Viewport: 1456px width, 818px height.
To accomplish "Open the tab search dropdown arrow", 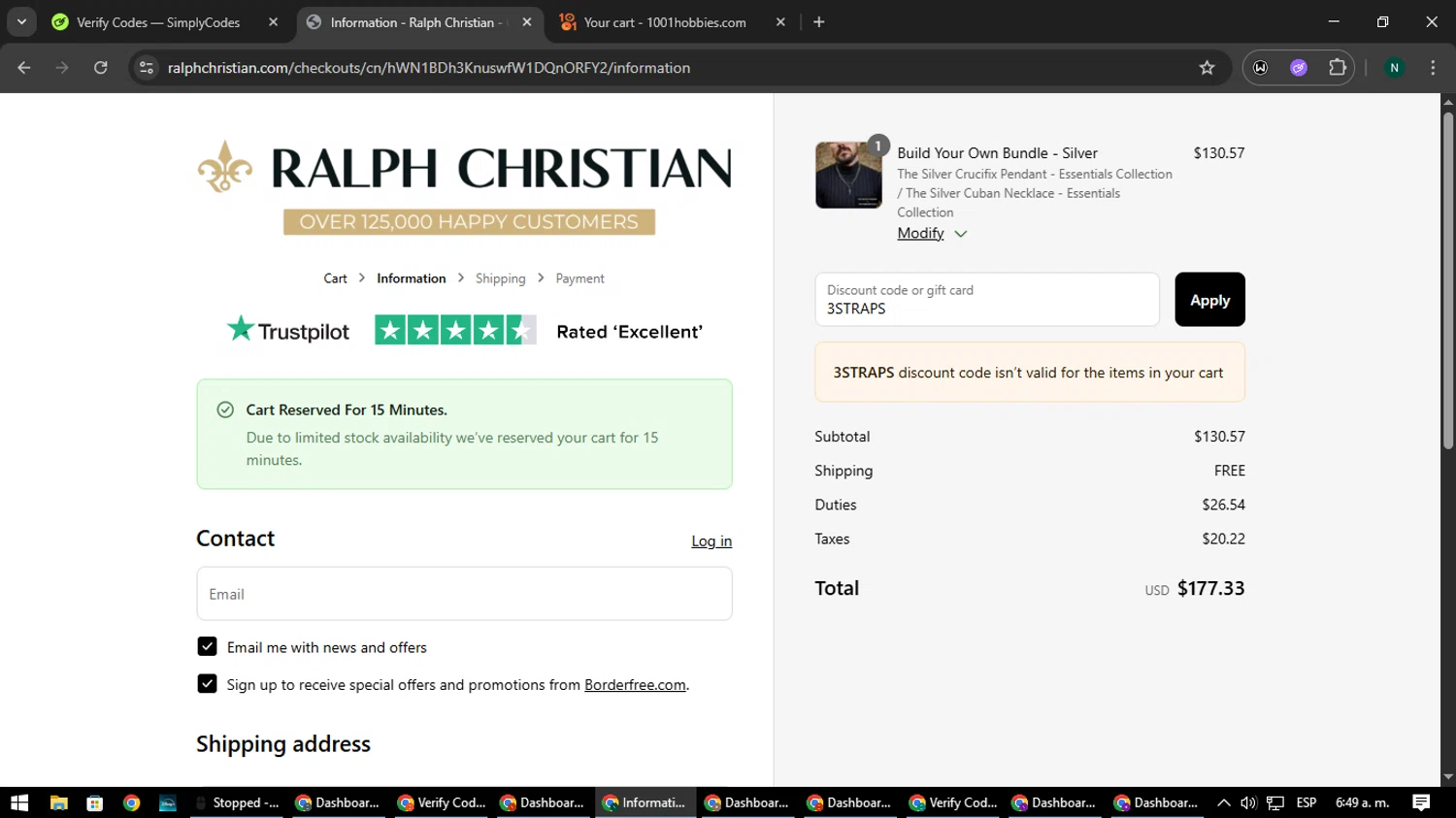I will click(21, 22).
